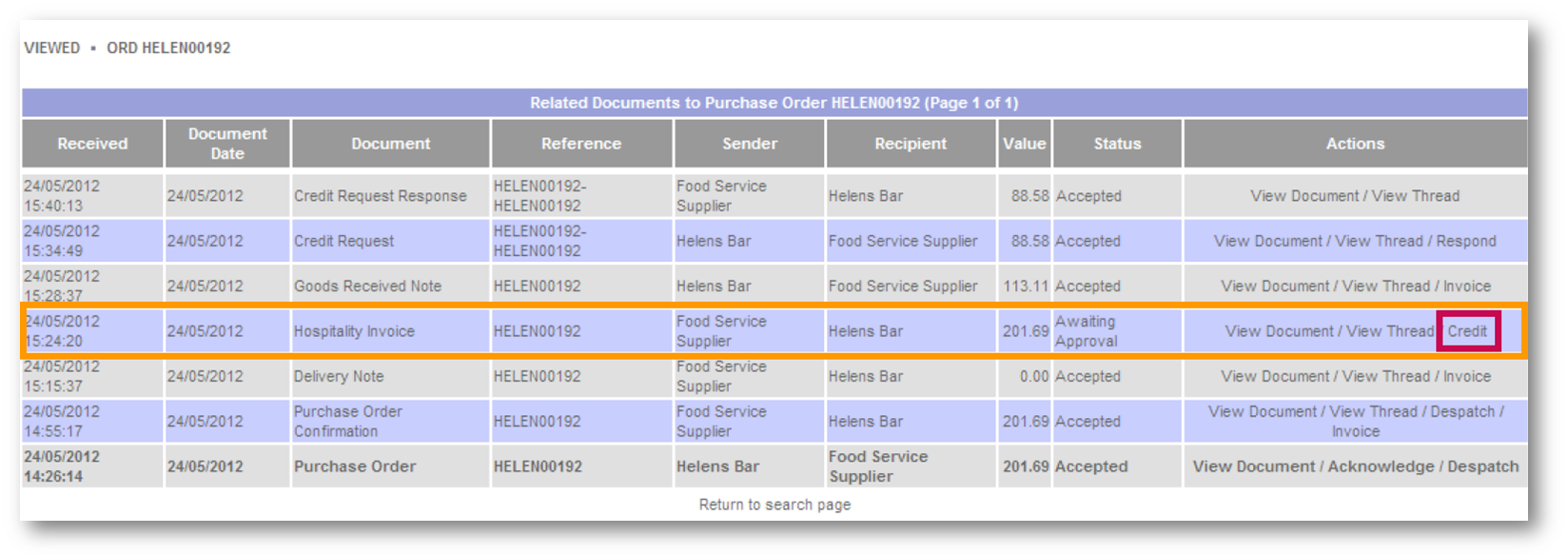The image size is (1568, 555).
Task: Click Return to search page link
Action: 774,505
